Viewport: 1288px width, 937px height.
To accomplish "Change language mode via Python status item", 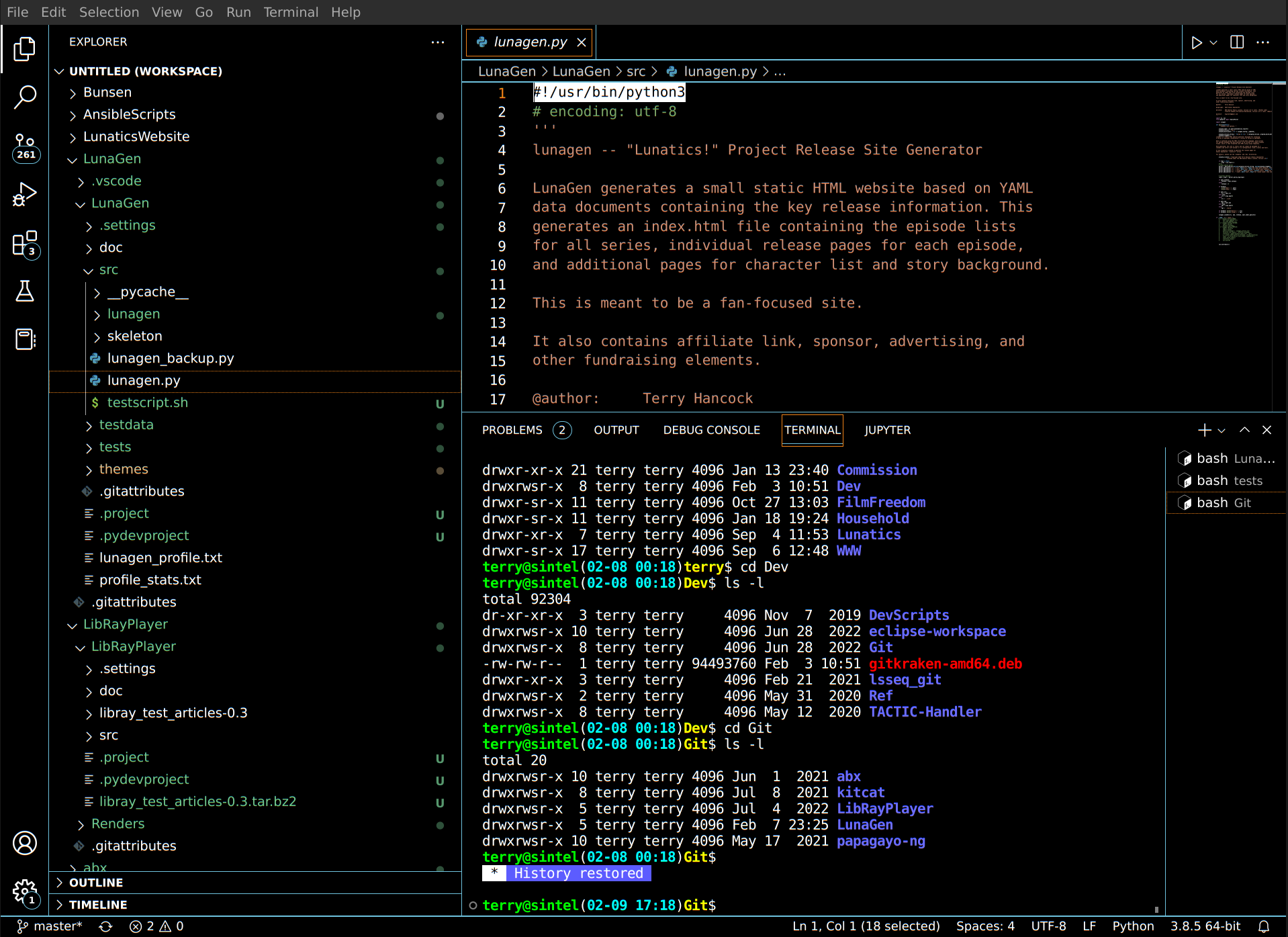I will [1132, 926].
